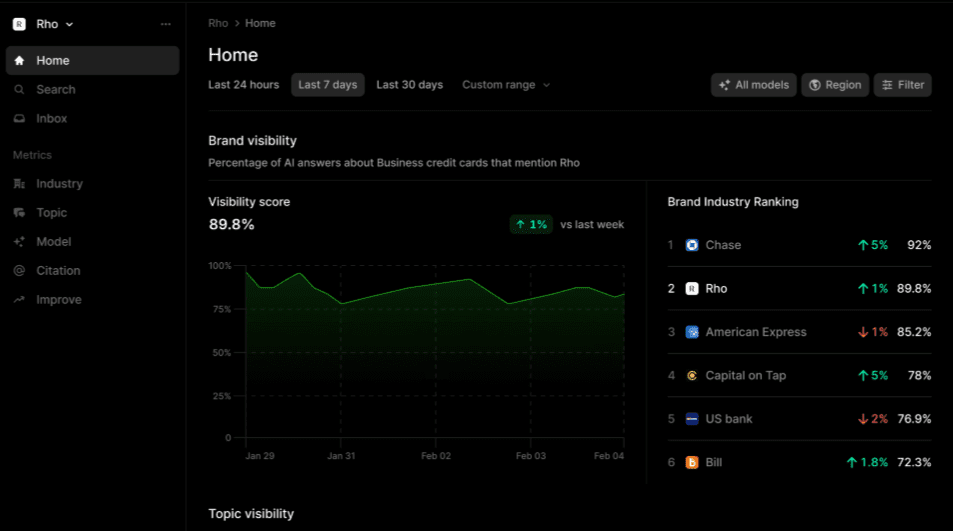Image resolution: width=953 pixels, height=531 pixels.
Task: Open the Custom range dropdown
Action: click(x=506, y=85)
